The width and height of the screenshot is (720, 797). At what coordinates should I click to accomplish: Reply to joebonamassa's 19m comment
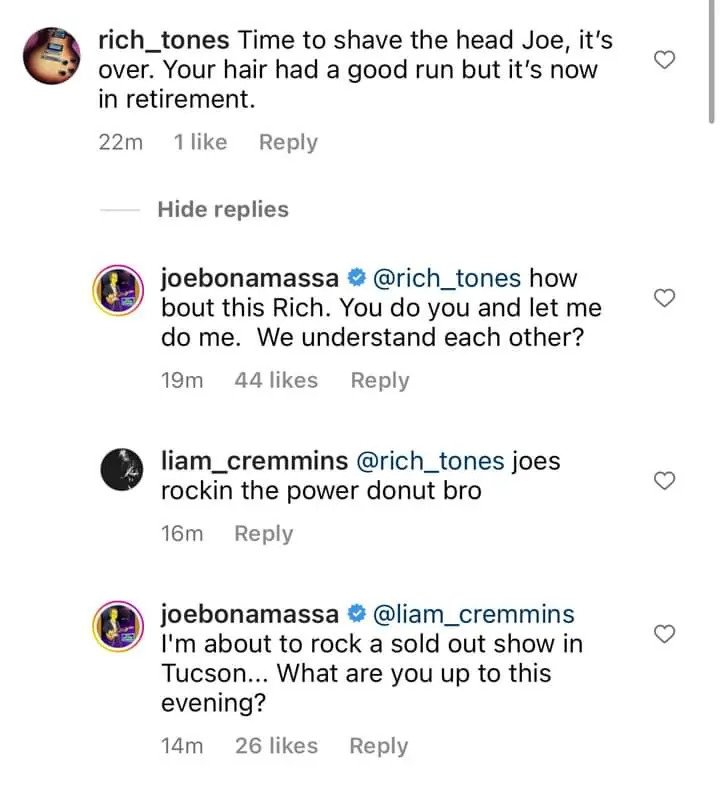(379, 381)
